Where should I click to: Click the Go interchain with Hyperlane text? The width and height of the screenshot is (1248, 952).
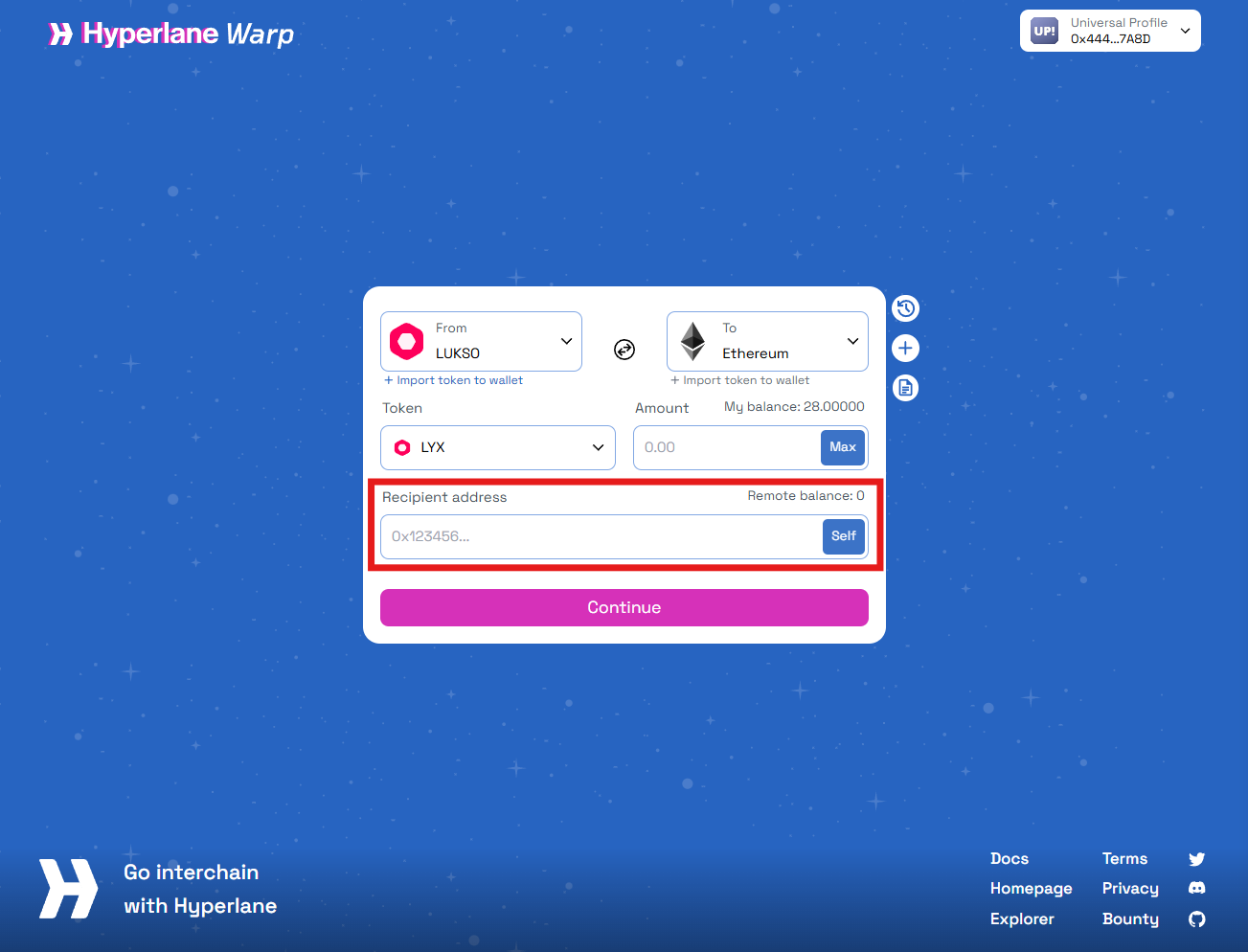click(x=200, y=889)
